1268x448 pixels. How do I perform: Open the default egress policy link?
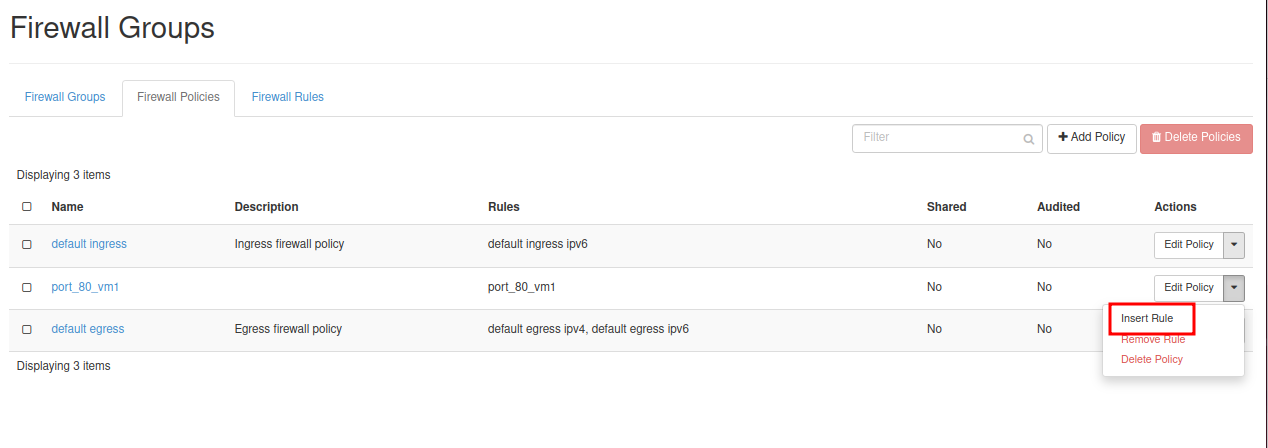tap(88, 330)
